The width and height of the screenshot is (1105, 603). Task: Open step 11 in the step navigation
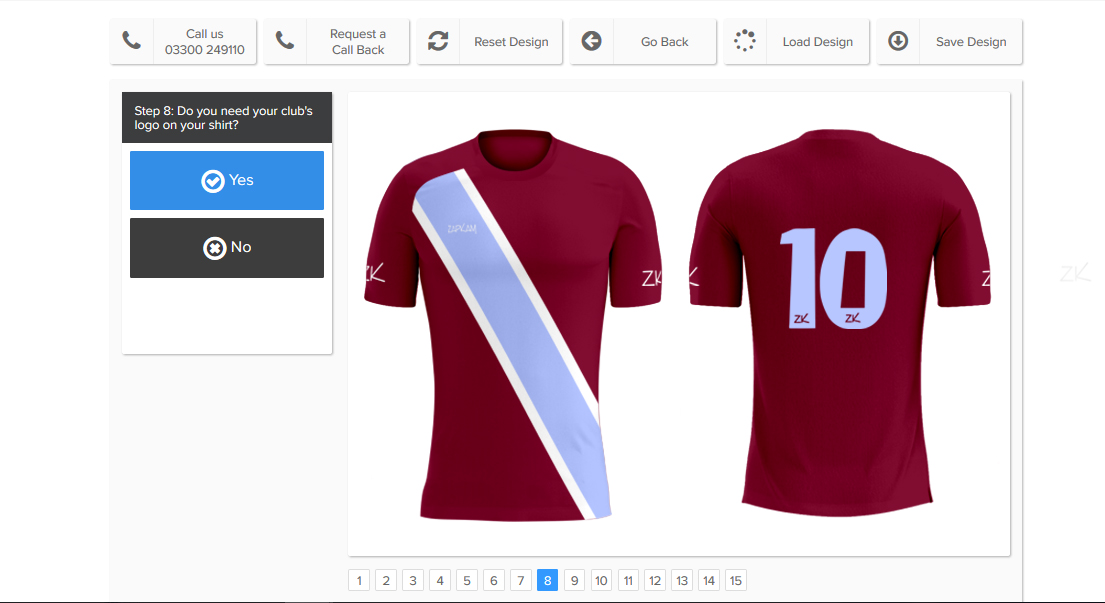[628, 580]
